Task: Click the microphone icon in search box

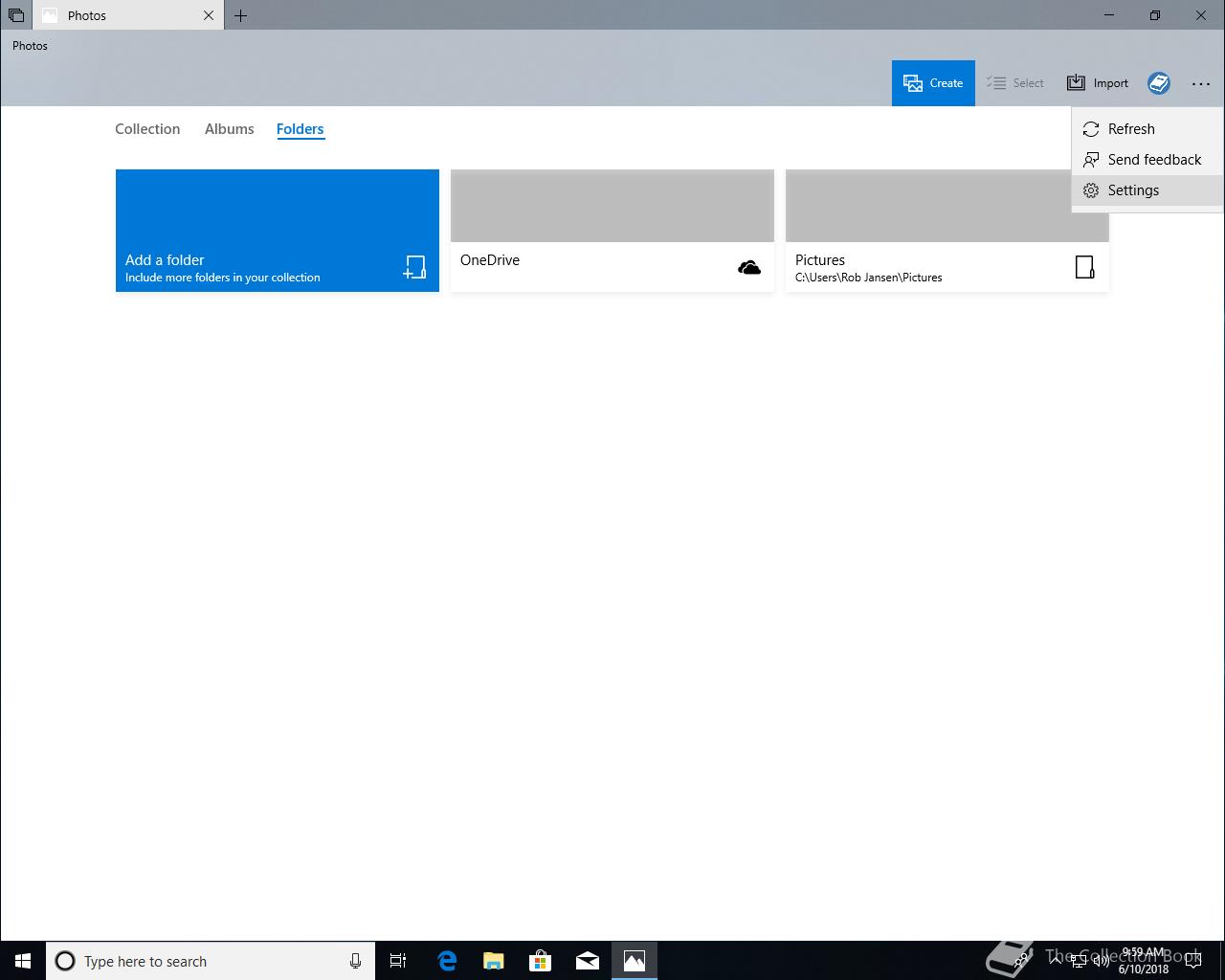Action: click(x=355, y=961)
